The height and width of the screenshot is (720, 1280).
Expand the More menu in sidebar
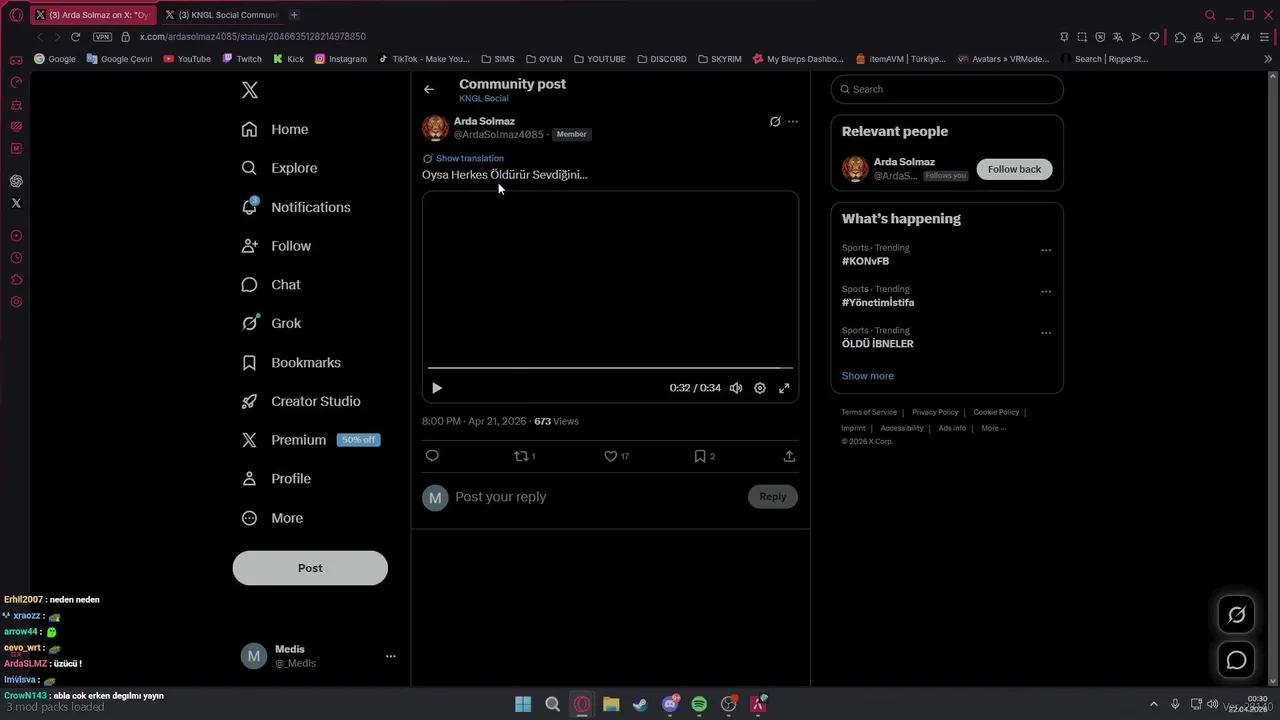click(x=272, y=518)
